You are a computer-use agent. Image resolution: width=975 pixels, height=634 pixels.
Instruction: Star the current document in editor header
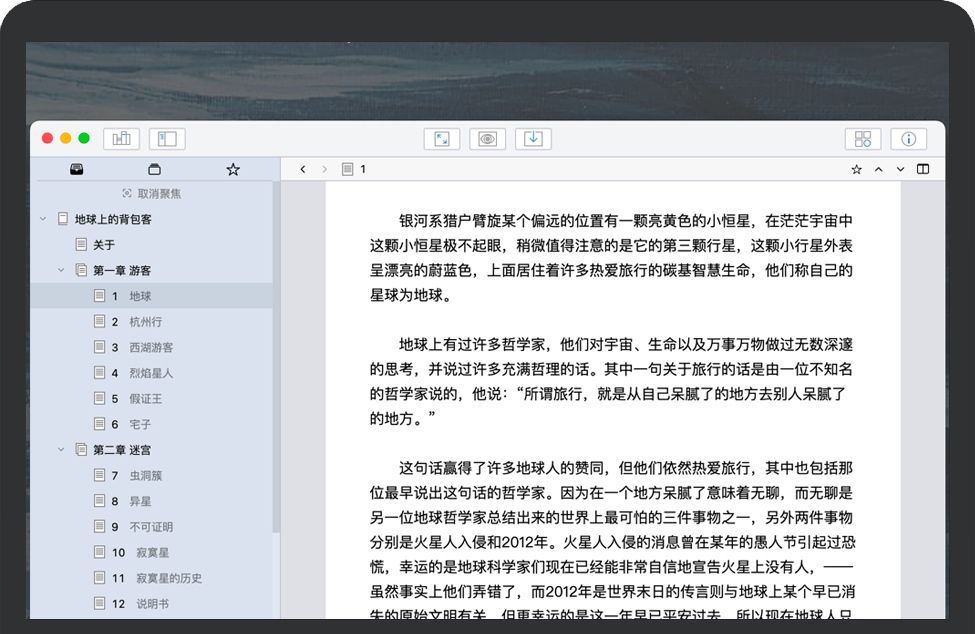point(856,169)
